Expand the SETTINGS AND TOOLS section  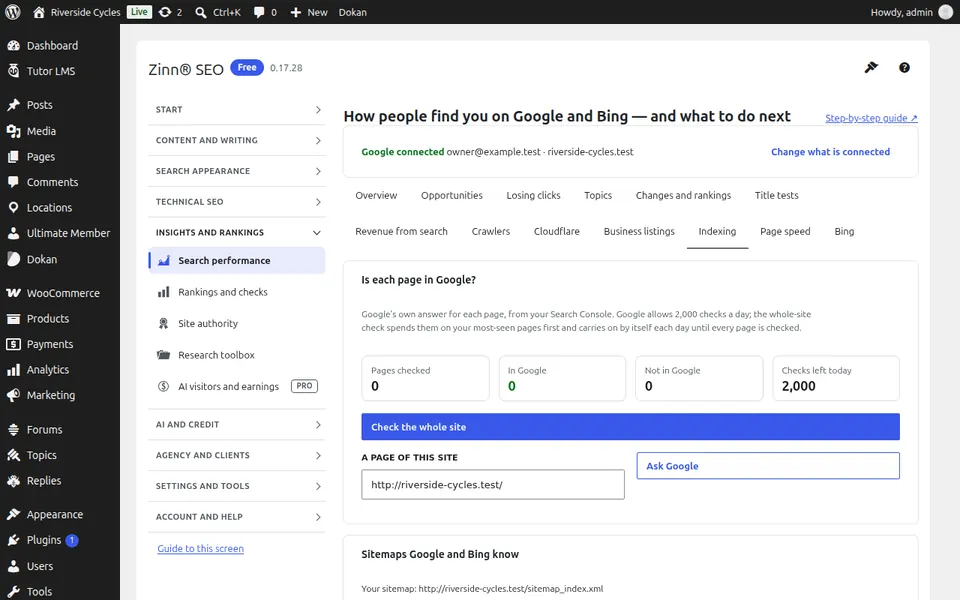click(x=237, y=486)
